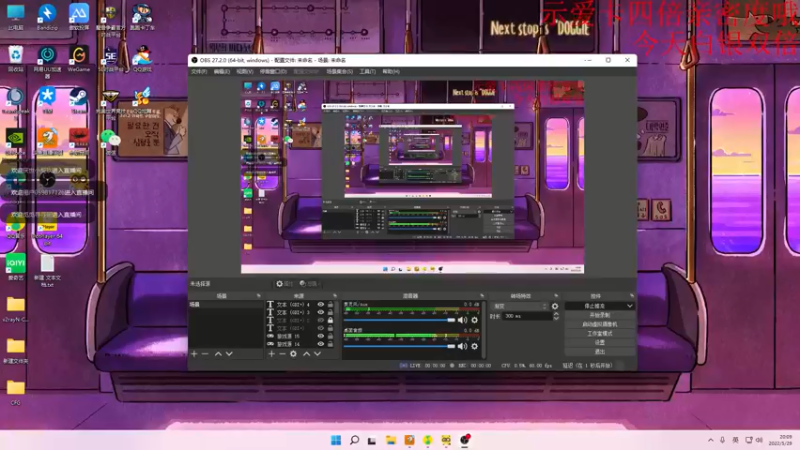Move scene down in the scenes panel

(x=229, y=354)
